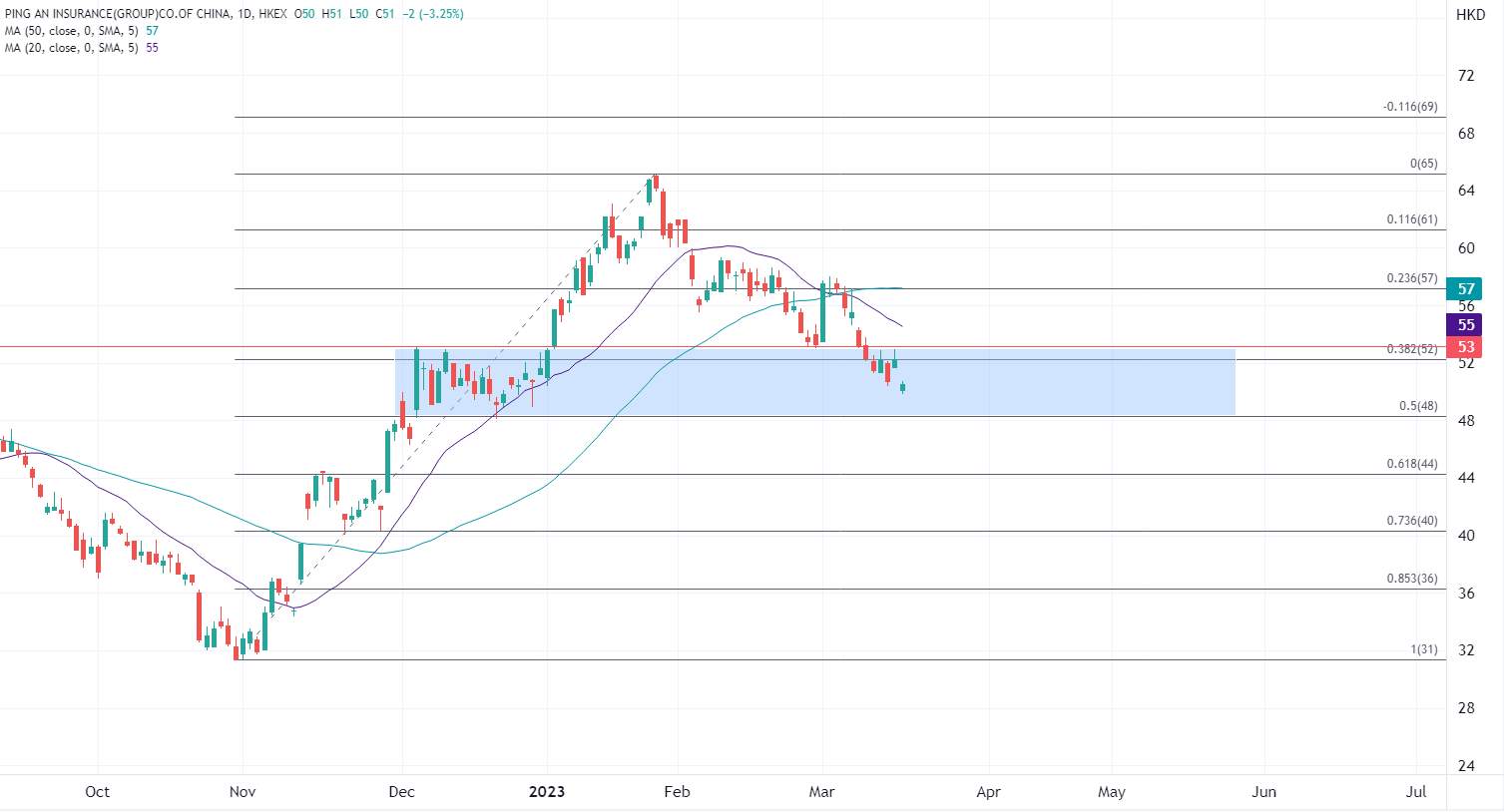Viewport: 1504px width, 812px height.
Task: Select the blue shaded support zone rectangle
Action: pyautogui.click(x=815, y=382)
